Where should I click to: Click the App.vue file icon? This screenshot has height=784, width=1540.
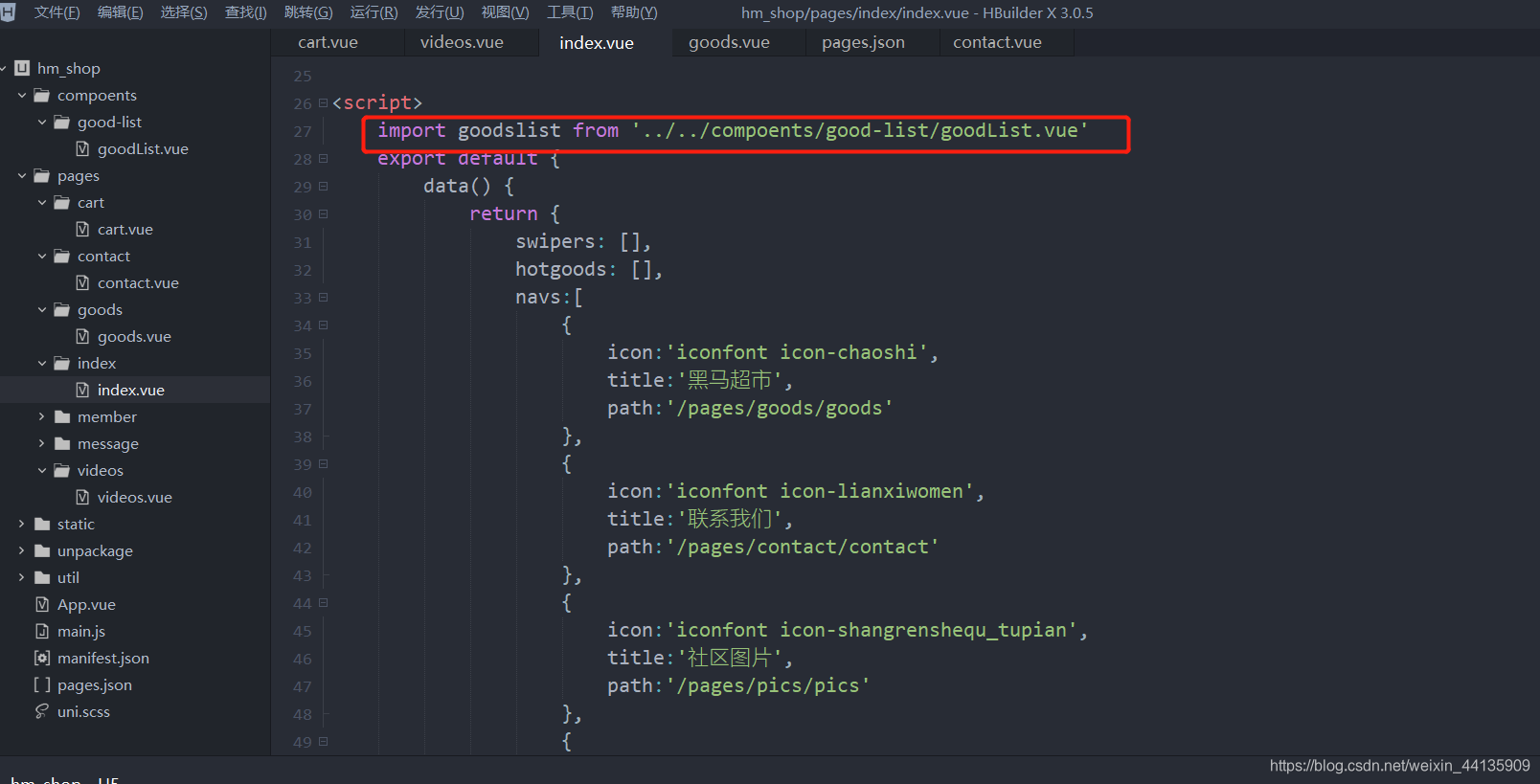[42, 604]
